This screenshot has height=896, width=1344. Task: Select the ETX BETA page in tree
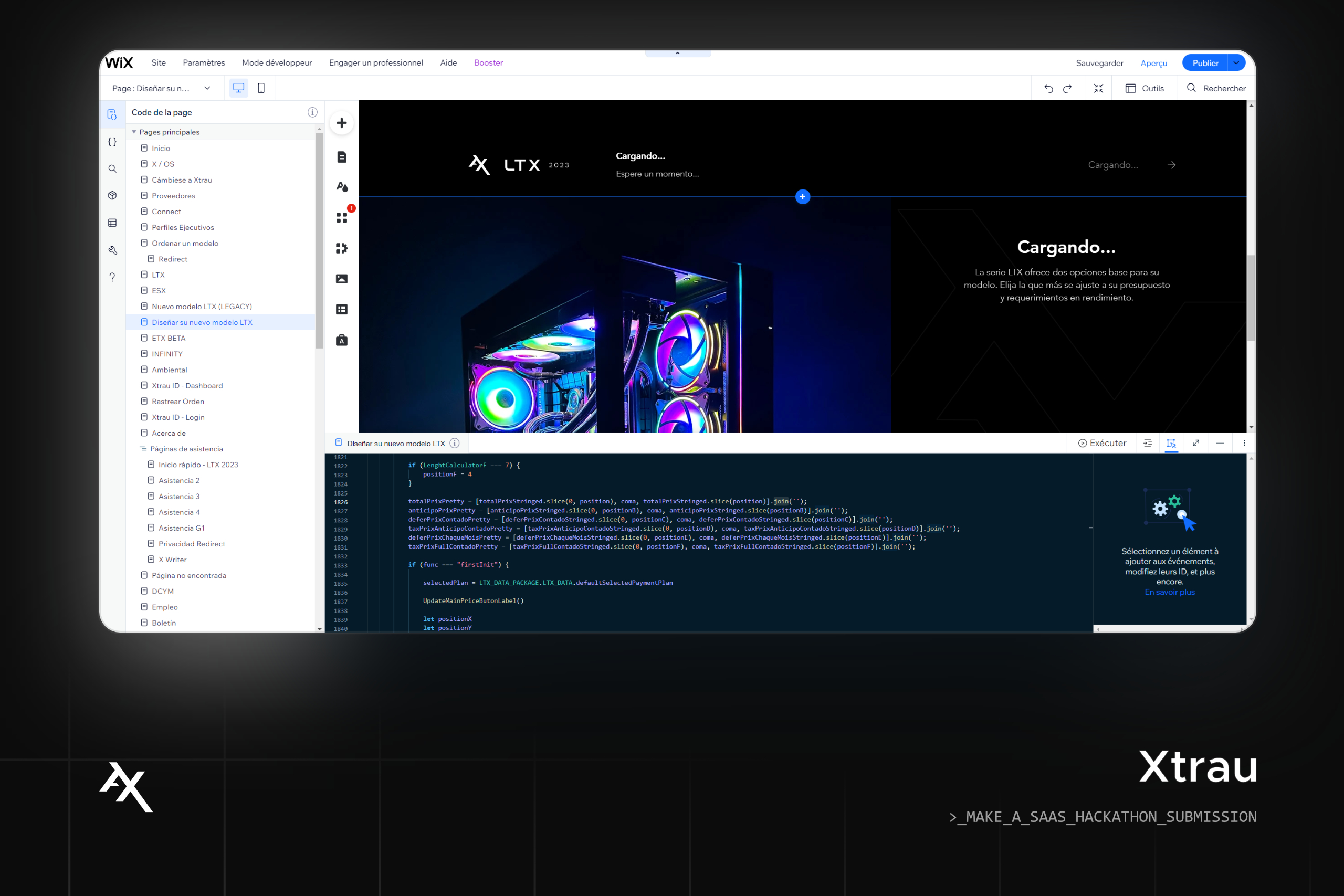click(169, 338)
